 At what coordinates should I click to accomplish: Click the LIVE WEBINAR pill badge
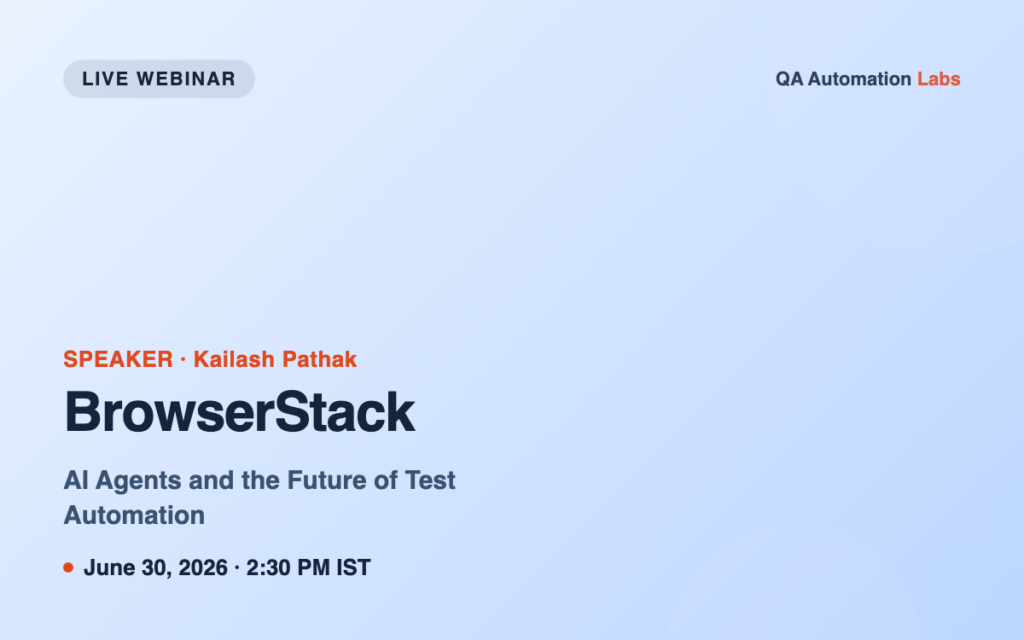(159, 78)
